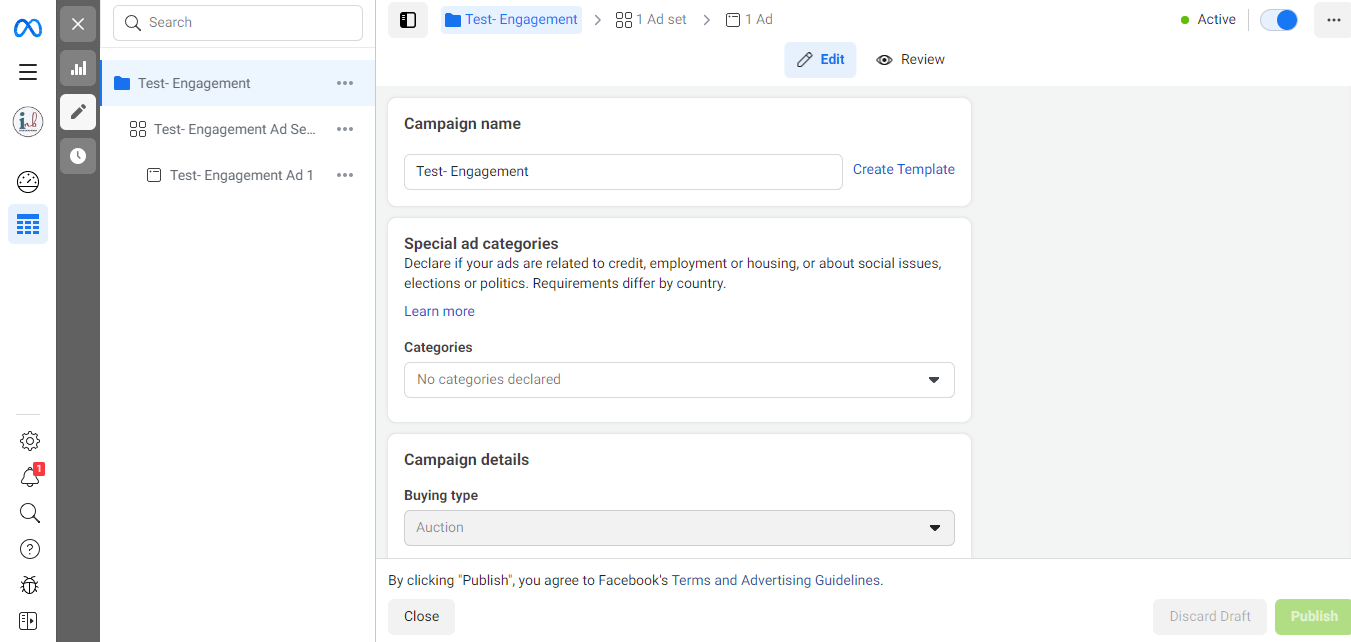Open the account overview gauge icon

[x=28, y=182]
